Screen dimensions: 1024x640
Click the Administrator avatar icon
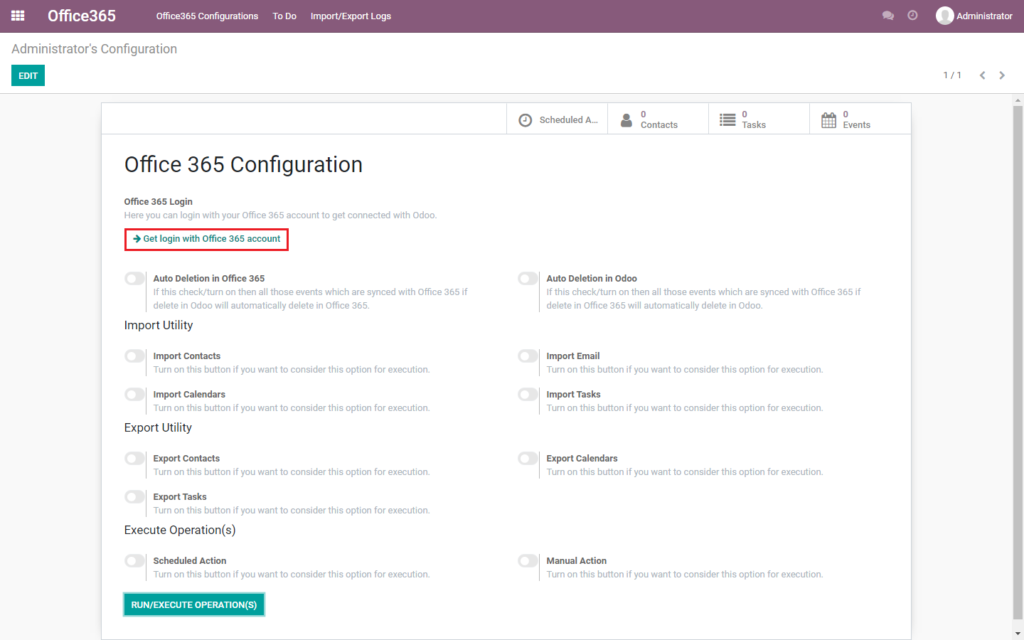pos(944,16)
